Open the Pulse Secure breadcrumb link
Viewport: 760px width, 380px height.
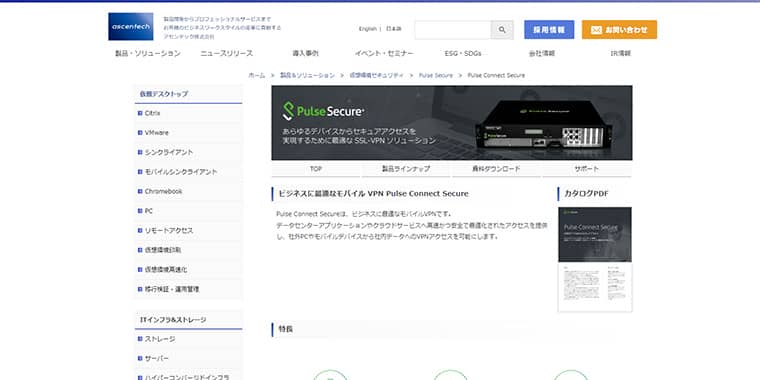(436, 76)
